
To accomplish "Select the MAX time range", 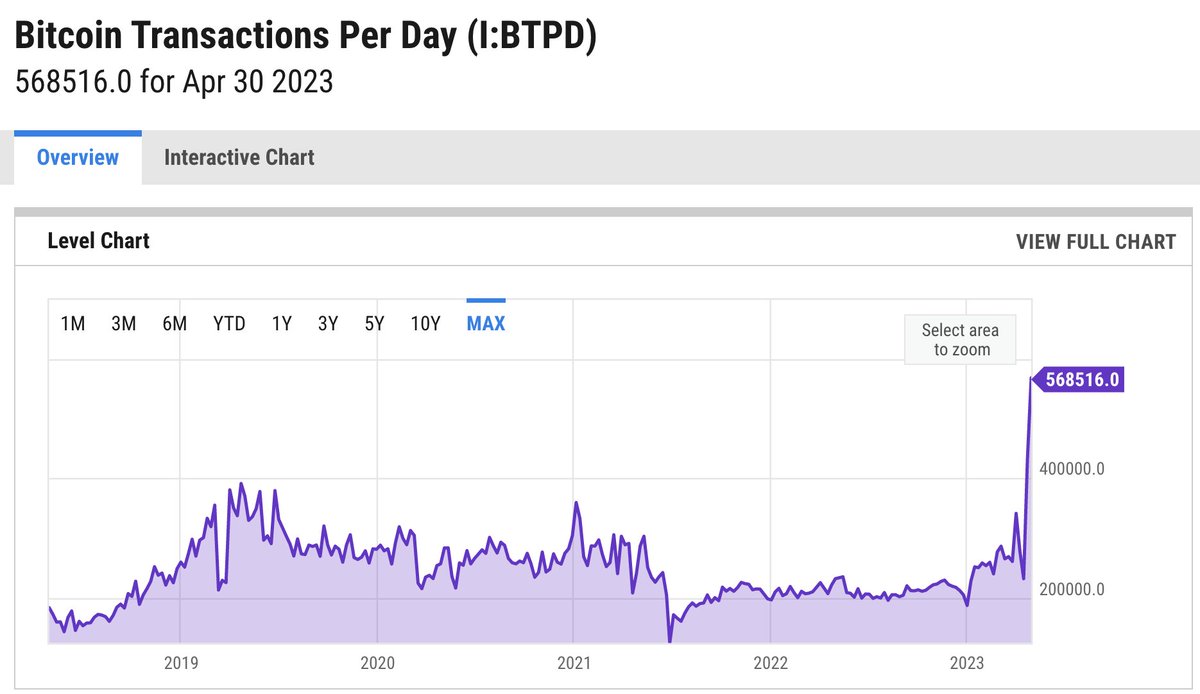I will [x=485, y=323].
